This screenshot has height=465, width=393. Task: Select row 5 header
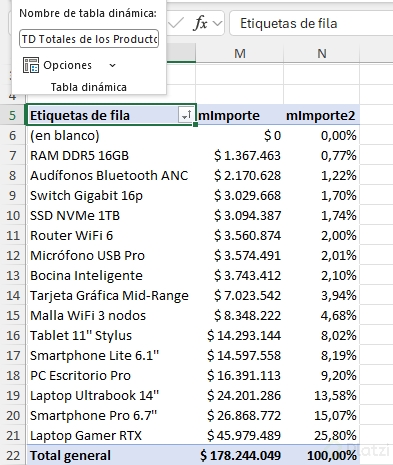[13, 115]
